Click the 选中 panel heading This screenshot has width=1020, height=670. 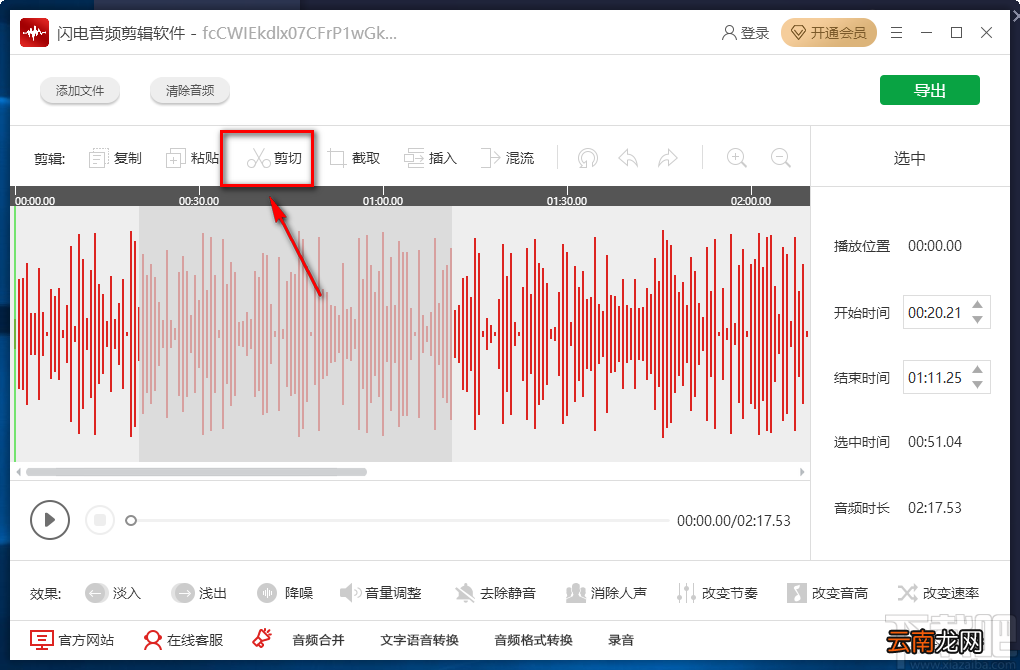pyautogui.click(x=909, y=158)
